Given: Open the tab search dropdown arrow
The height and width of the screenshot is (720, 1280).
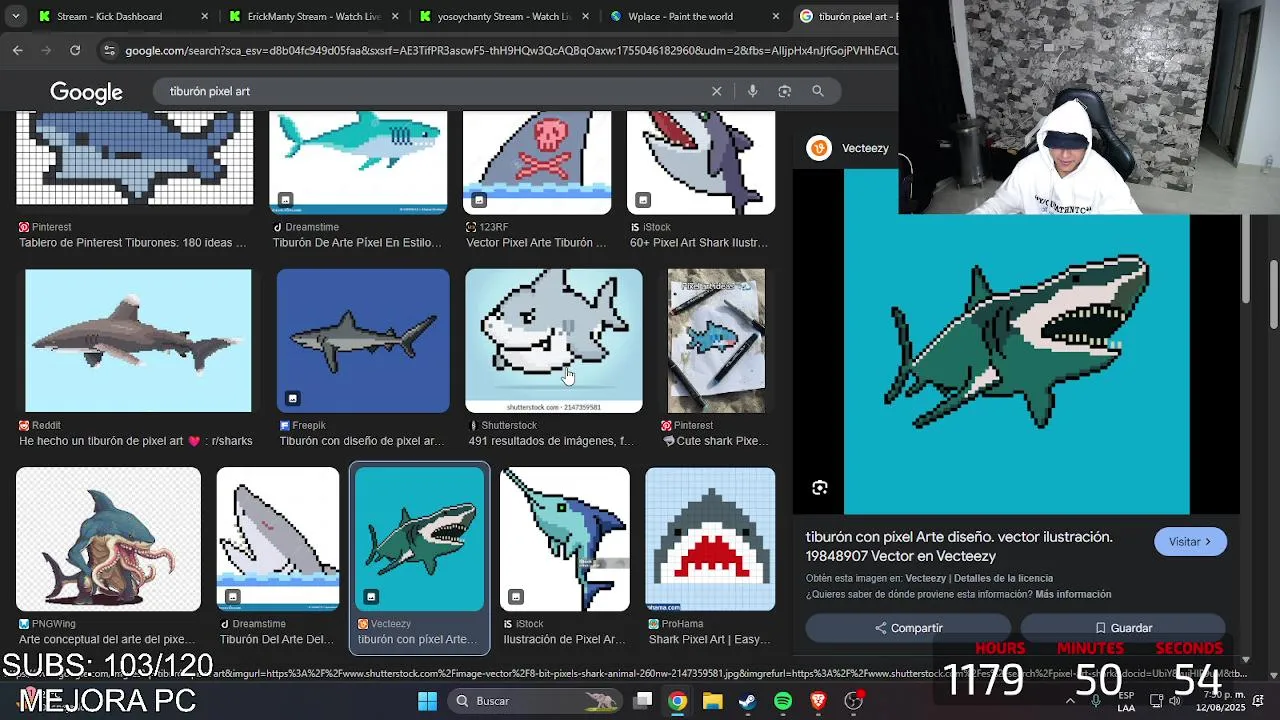Looking at the screenshot, I should [x=15, y=16].
